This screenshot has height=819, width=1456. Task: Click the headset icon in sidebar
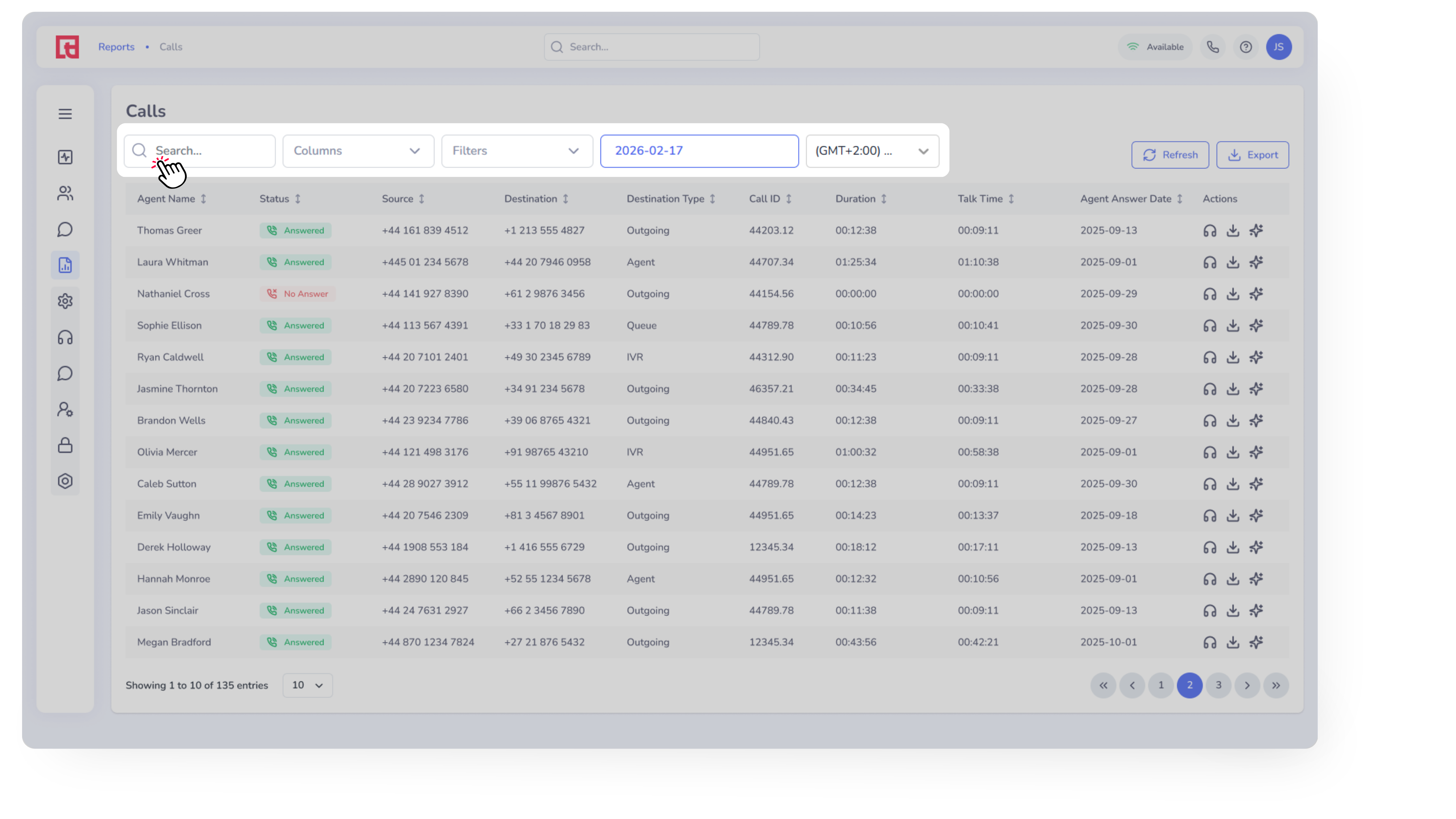click(x=65, y=338)
